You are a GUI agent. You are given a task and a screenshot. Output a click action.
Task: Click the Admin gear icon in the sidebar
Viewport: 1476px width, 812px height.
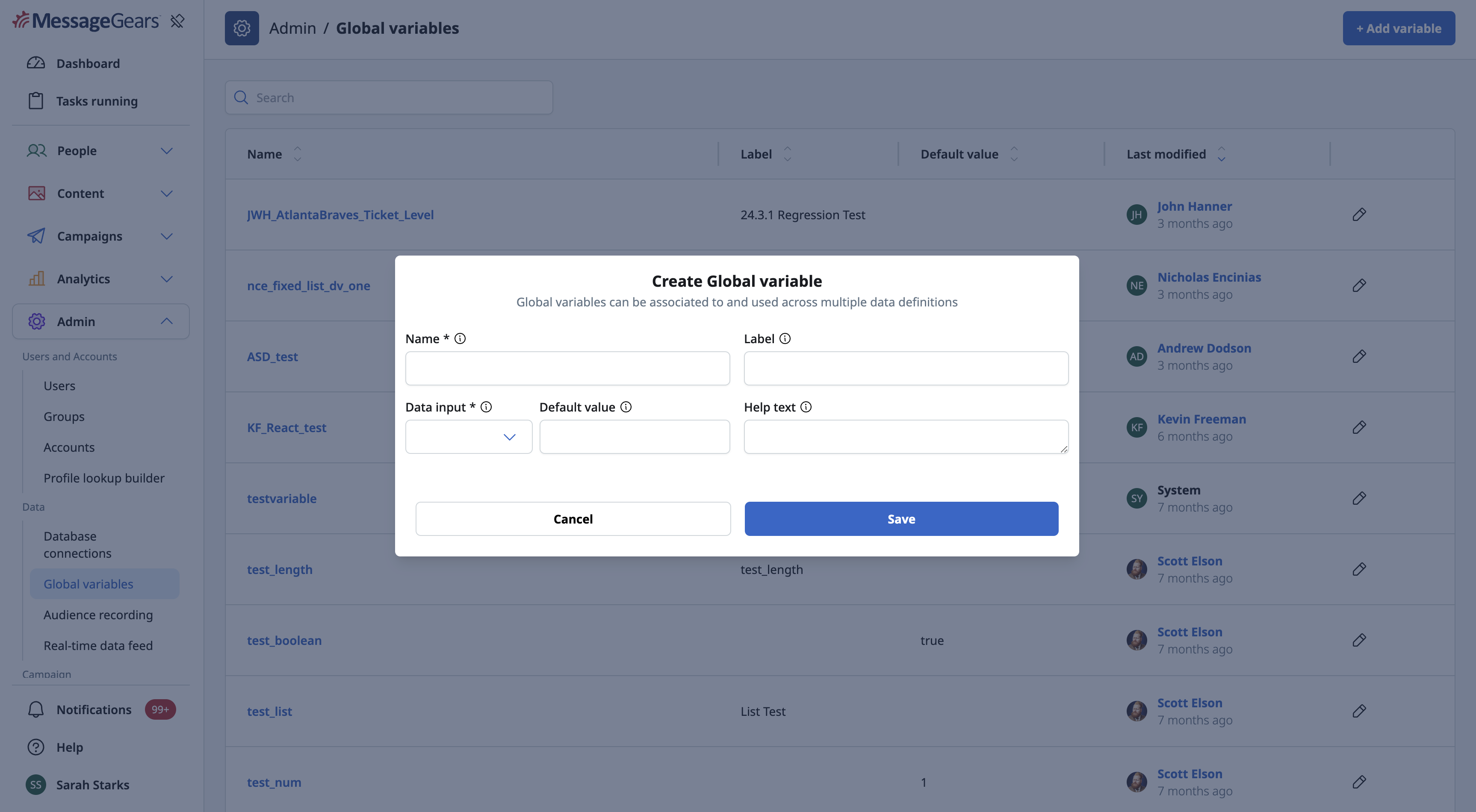pos(37,321)
